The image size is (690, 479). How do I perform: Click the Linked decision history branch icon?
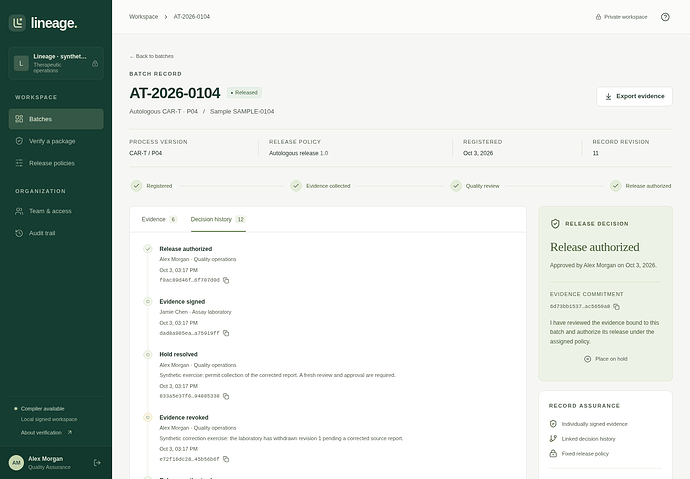pyautogui.click(x=553, y=439)
